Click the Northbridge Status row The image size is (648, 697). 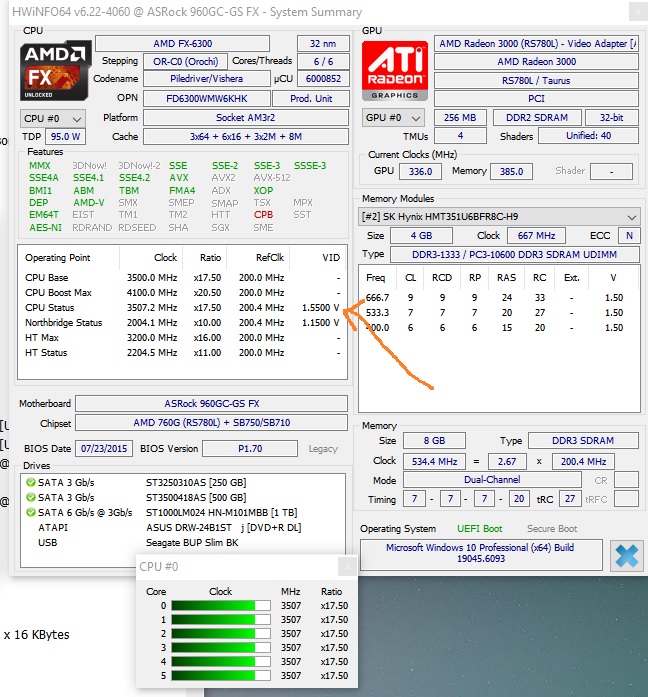click(182, 323)
